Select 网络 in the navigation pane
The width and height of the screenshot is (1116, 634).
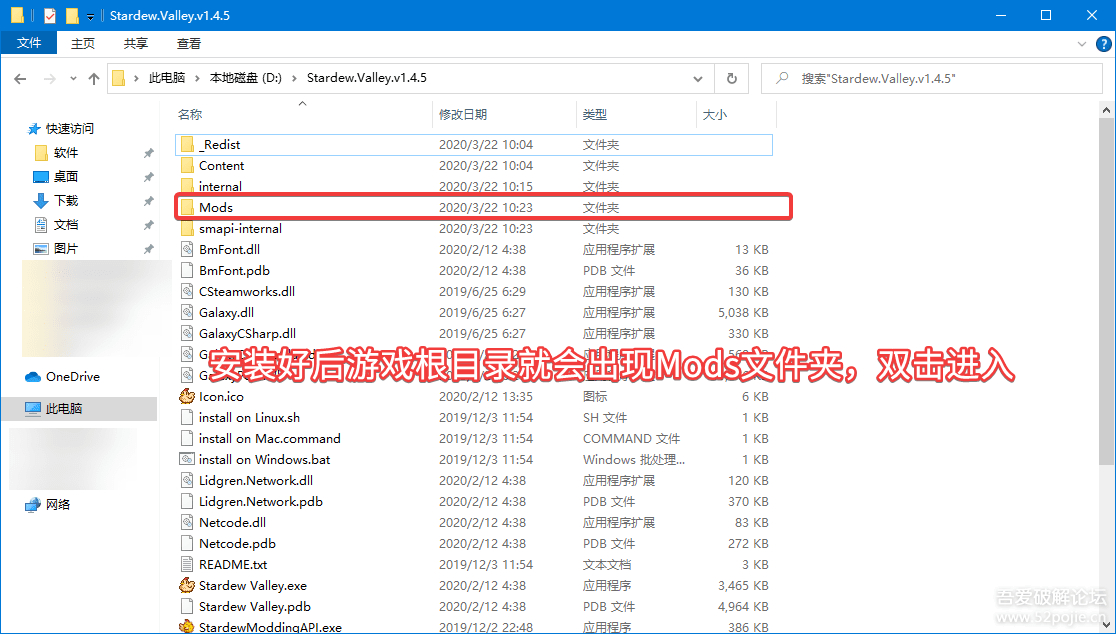coord(58,504)
